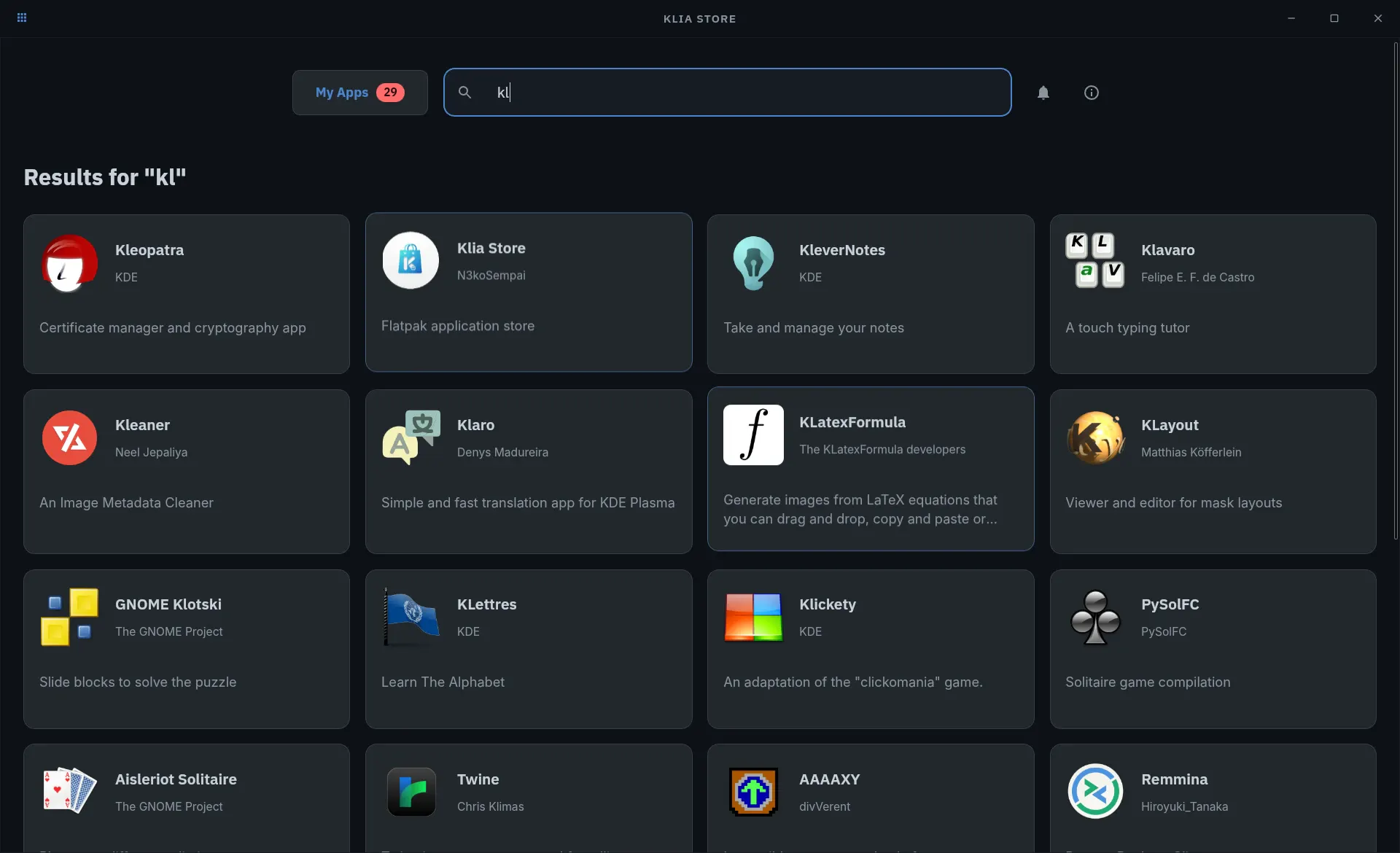Viewport: 1400px width, 853px height.
Task: Open the Kleaner title
Action: click(142, 425)
